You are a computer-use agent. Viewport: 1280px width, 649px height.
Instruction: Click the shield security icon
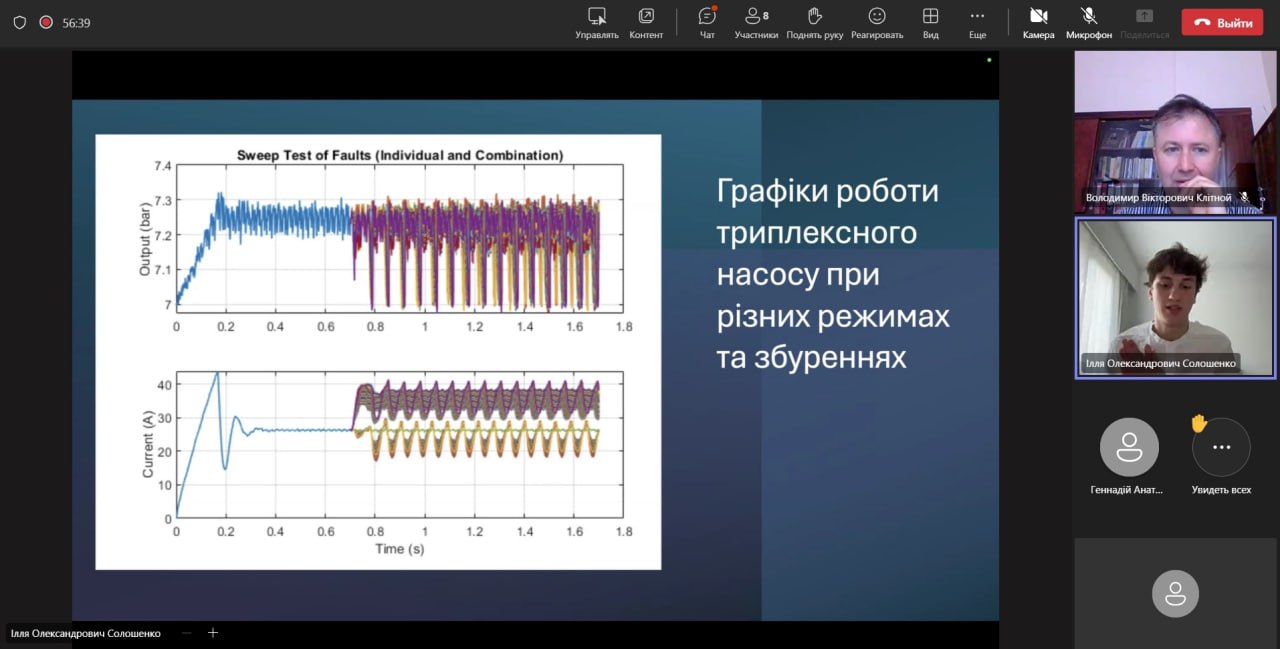click(19, 22)
